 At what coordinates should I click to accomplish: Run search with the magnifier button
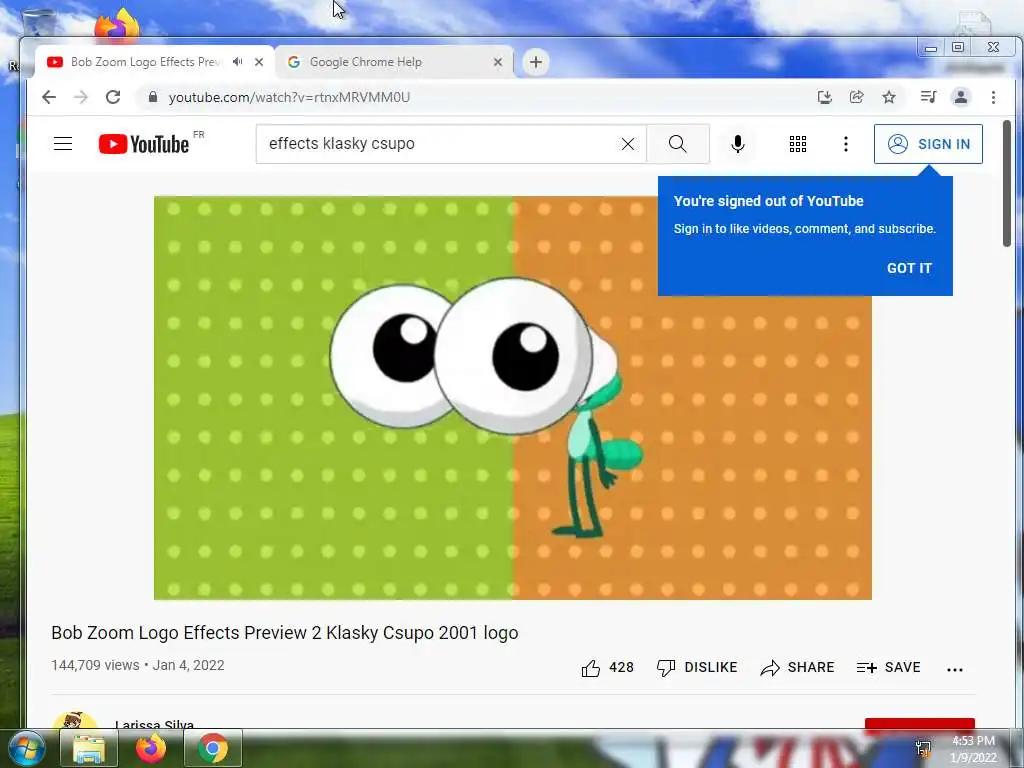678,144
